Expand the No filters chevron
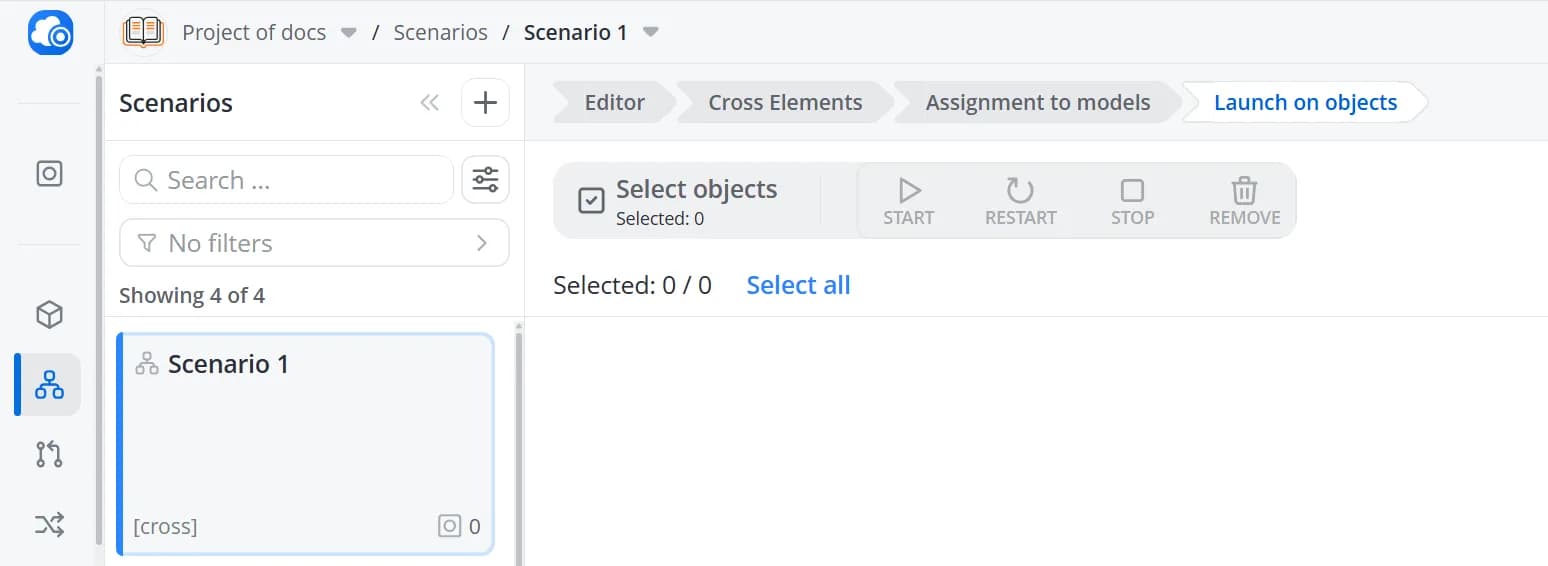 click(482, 243)
